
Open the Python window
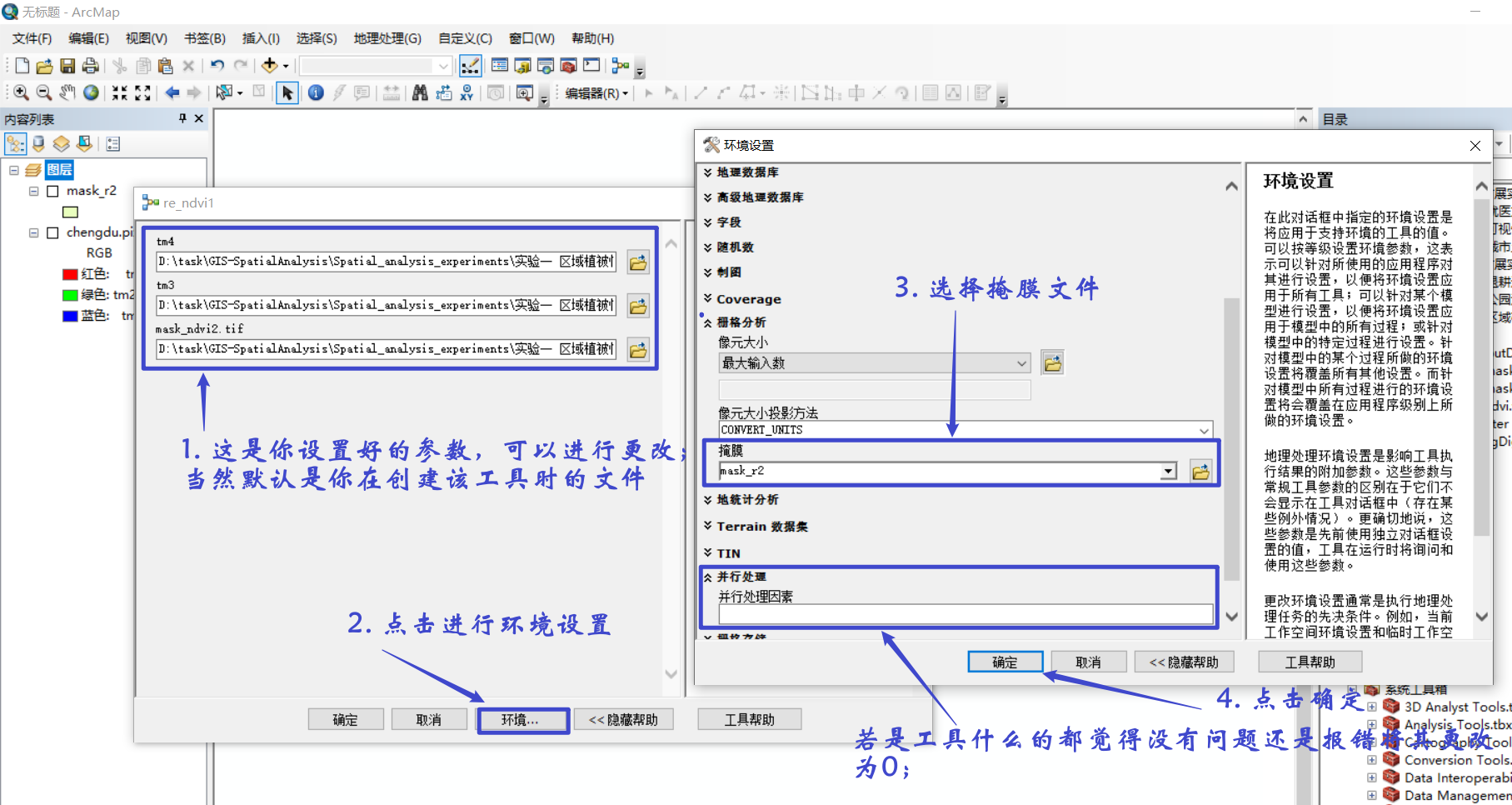pos(591,66)
